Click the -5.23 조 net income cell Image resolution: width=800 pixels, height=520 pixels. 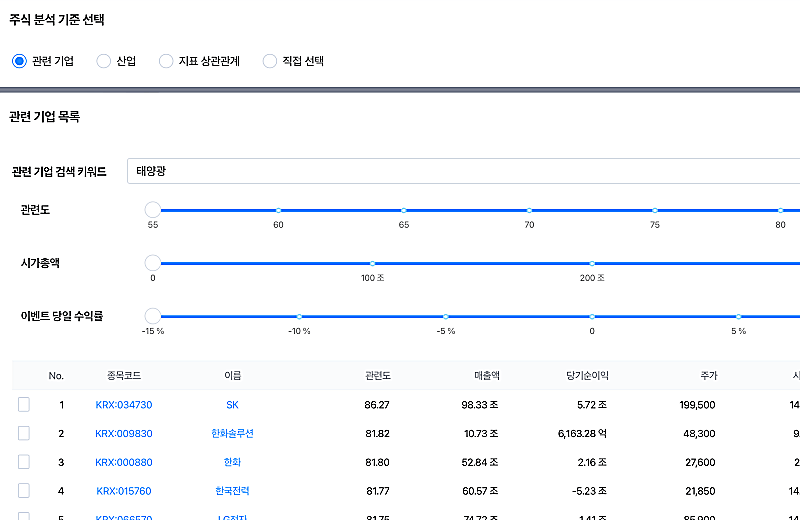[589, 490]
